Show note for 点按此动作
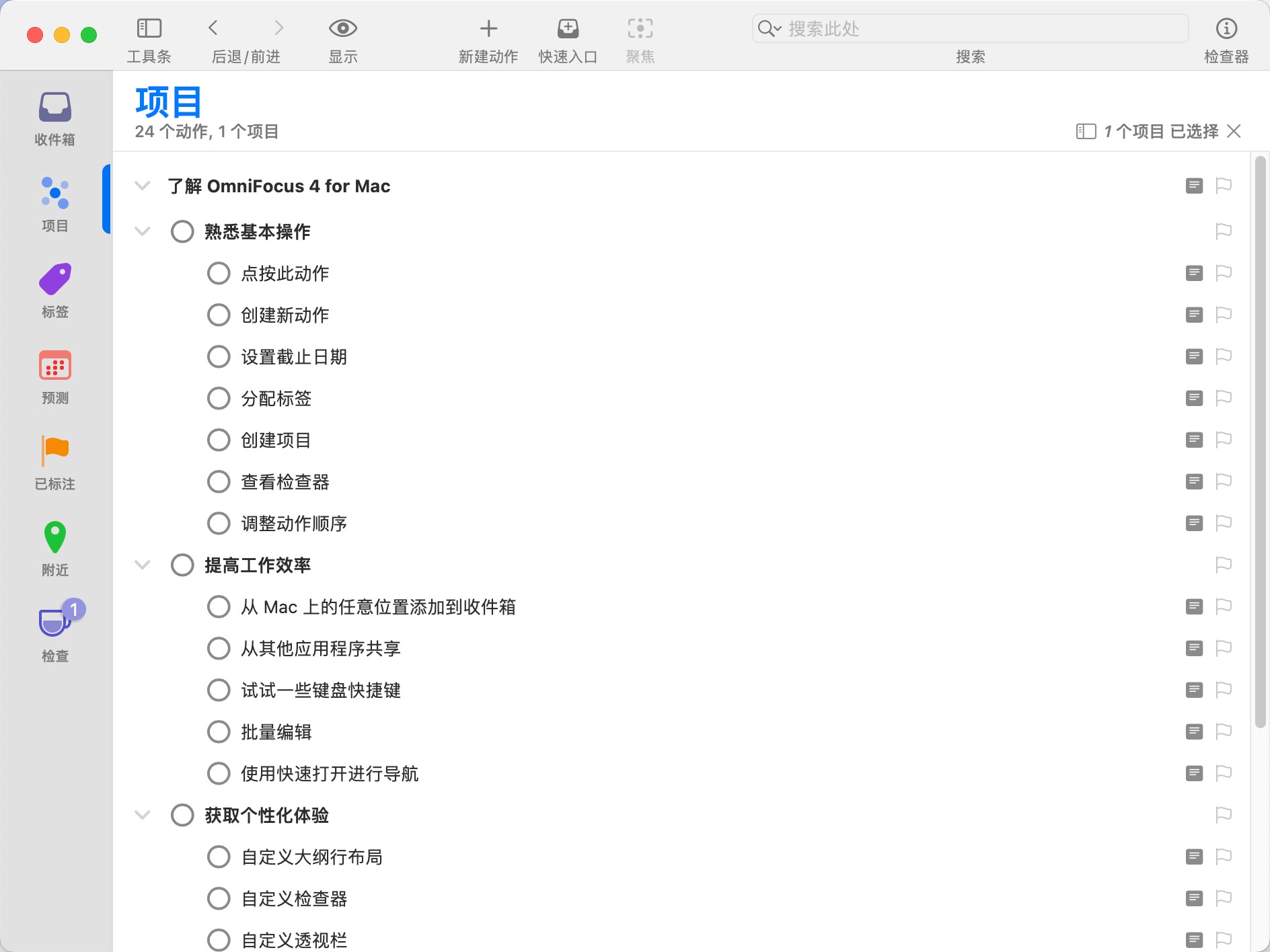 (x=1194, y=273)
